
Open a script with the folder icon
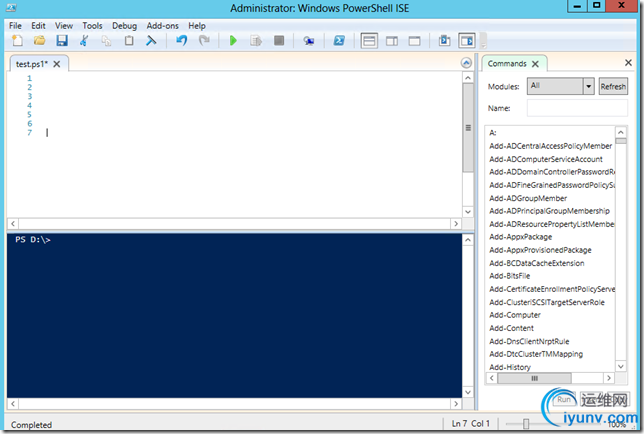39,41
